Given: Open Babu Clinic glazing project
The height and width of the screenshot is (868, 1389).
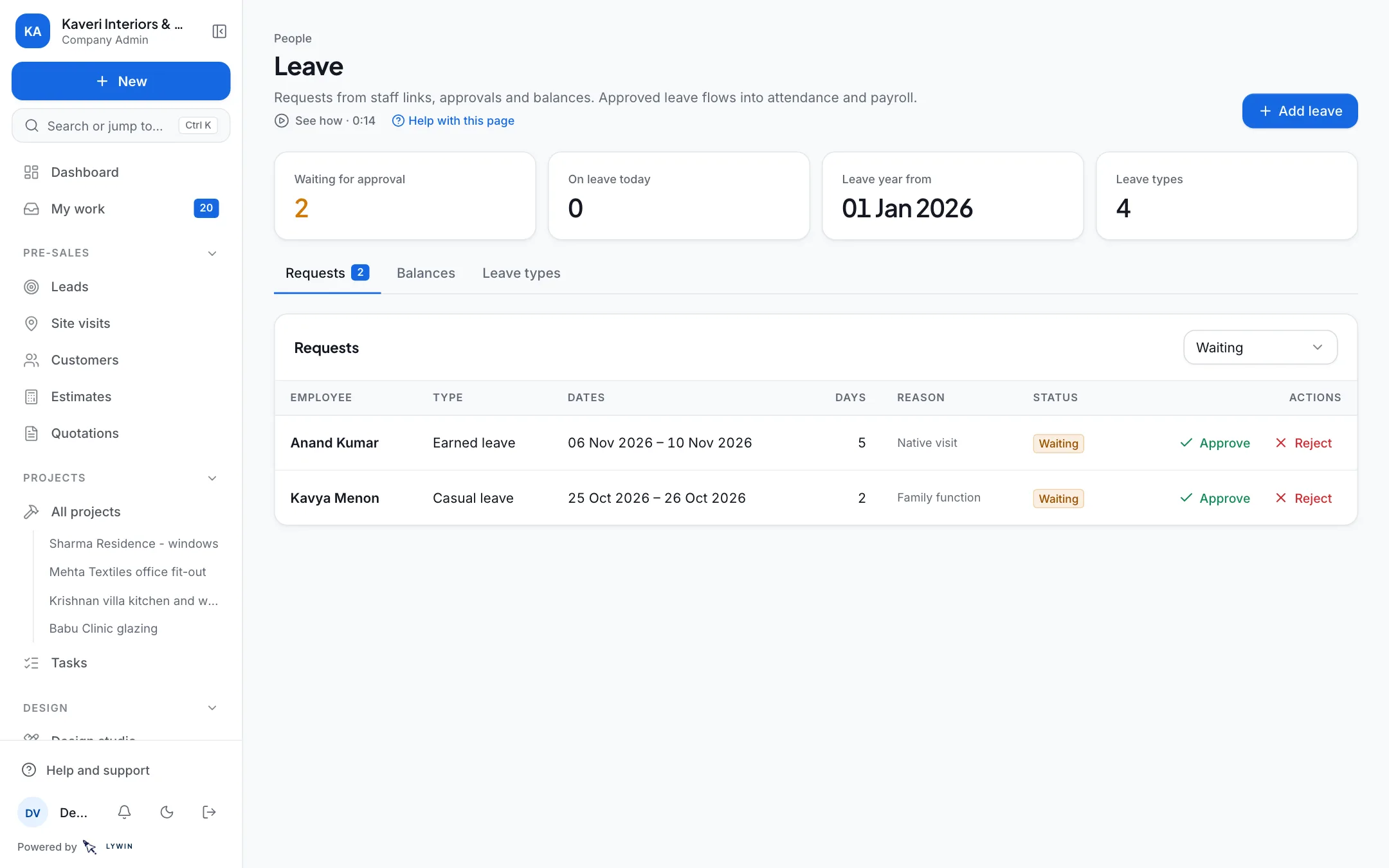Looking at the screenshot, I should 104,629.
